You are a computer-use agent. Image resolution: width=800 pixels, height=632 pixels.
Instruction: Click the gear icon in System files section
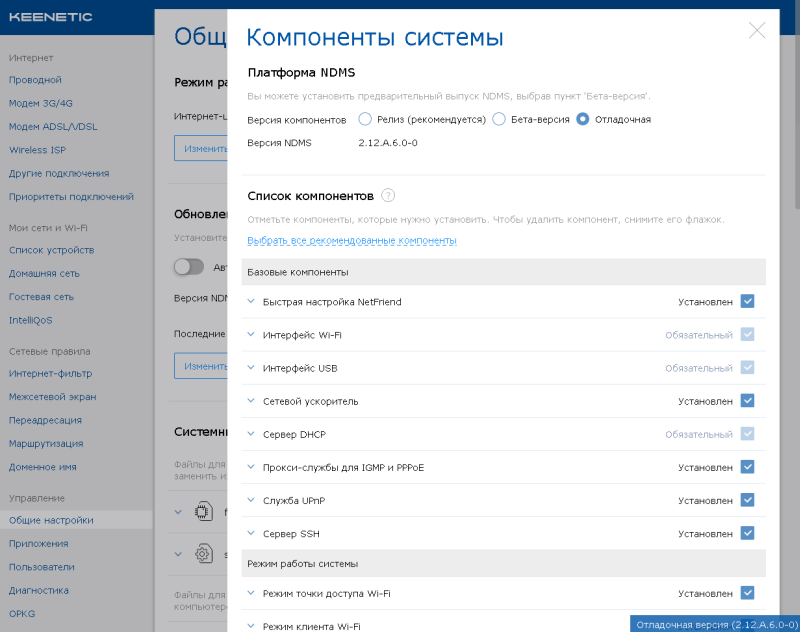(203, 553)
